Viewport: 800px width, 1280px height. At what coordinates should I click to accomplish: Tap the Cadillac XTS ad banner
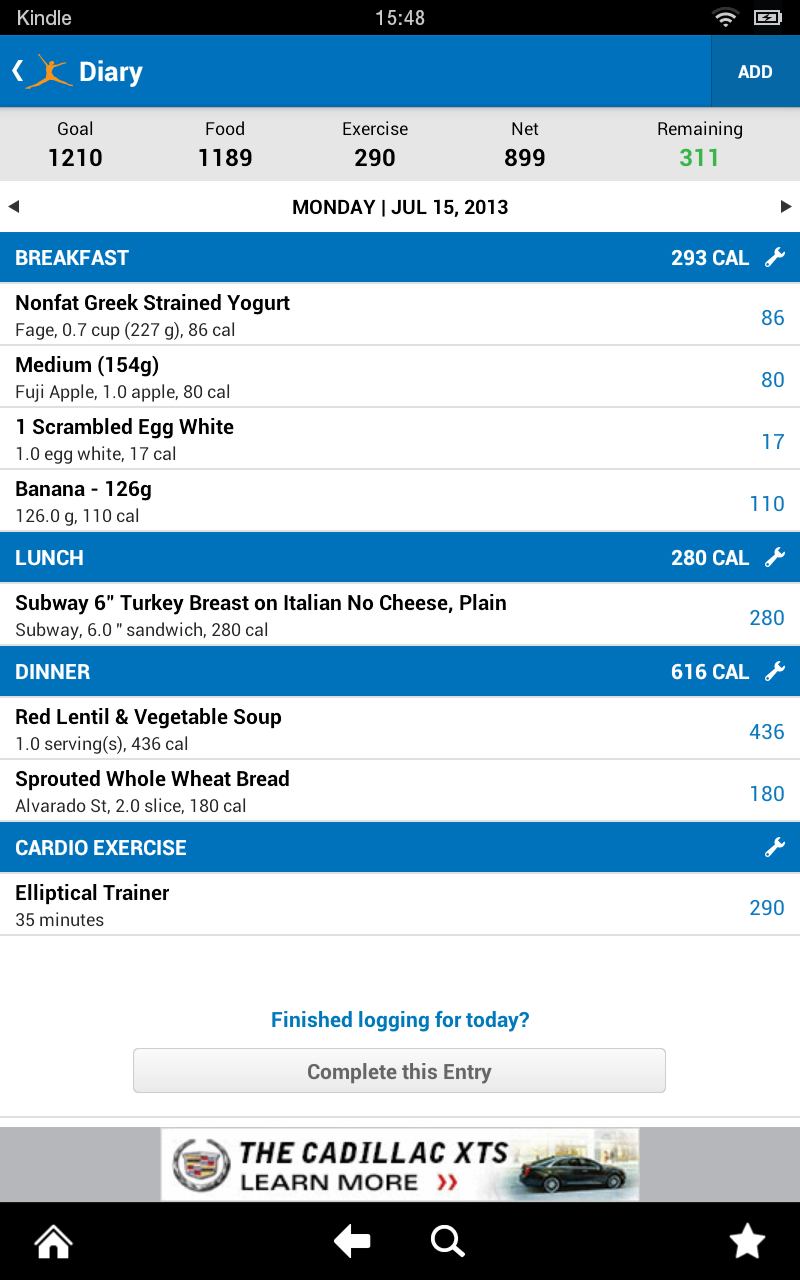click(400, 1165)
